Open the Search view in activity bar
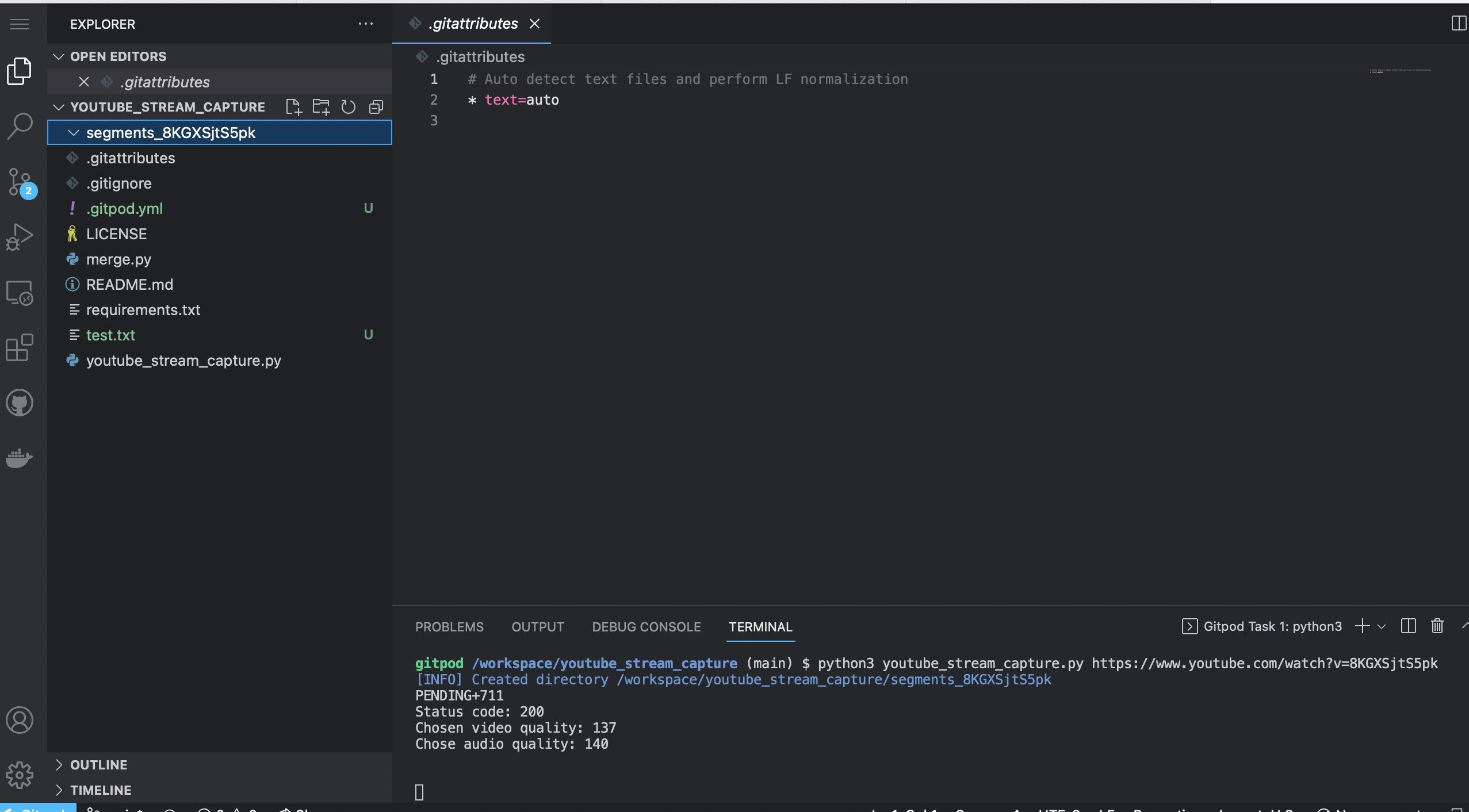Screen dimensions: 1469x812 tap(20, 125)
